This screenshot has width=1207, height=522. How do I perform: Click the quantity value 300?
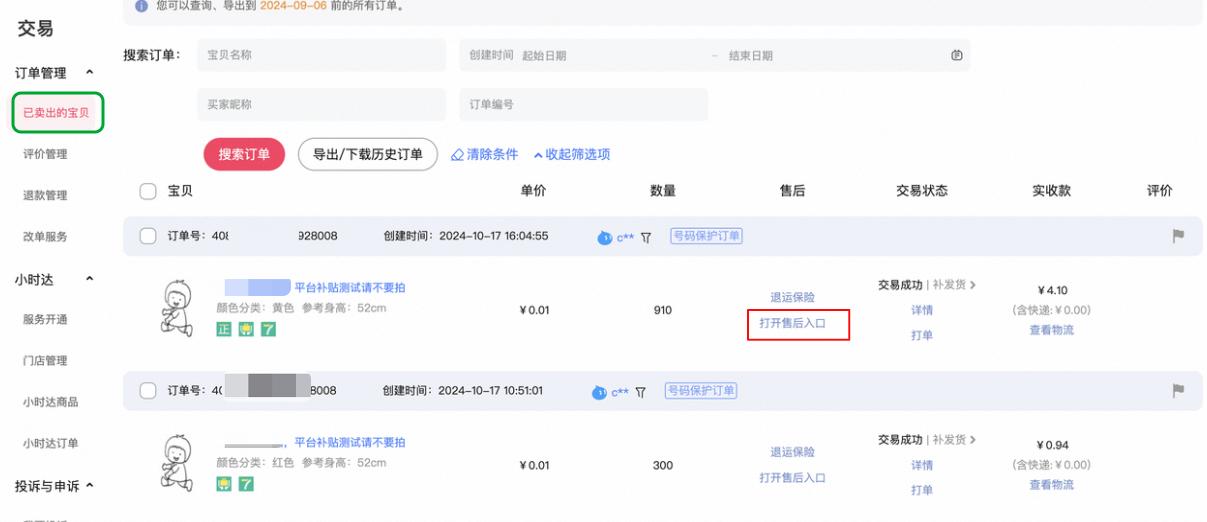[663, 465]
